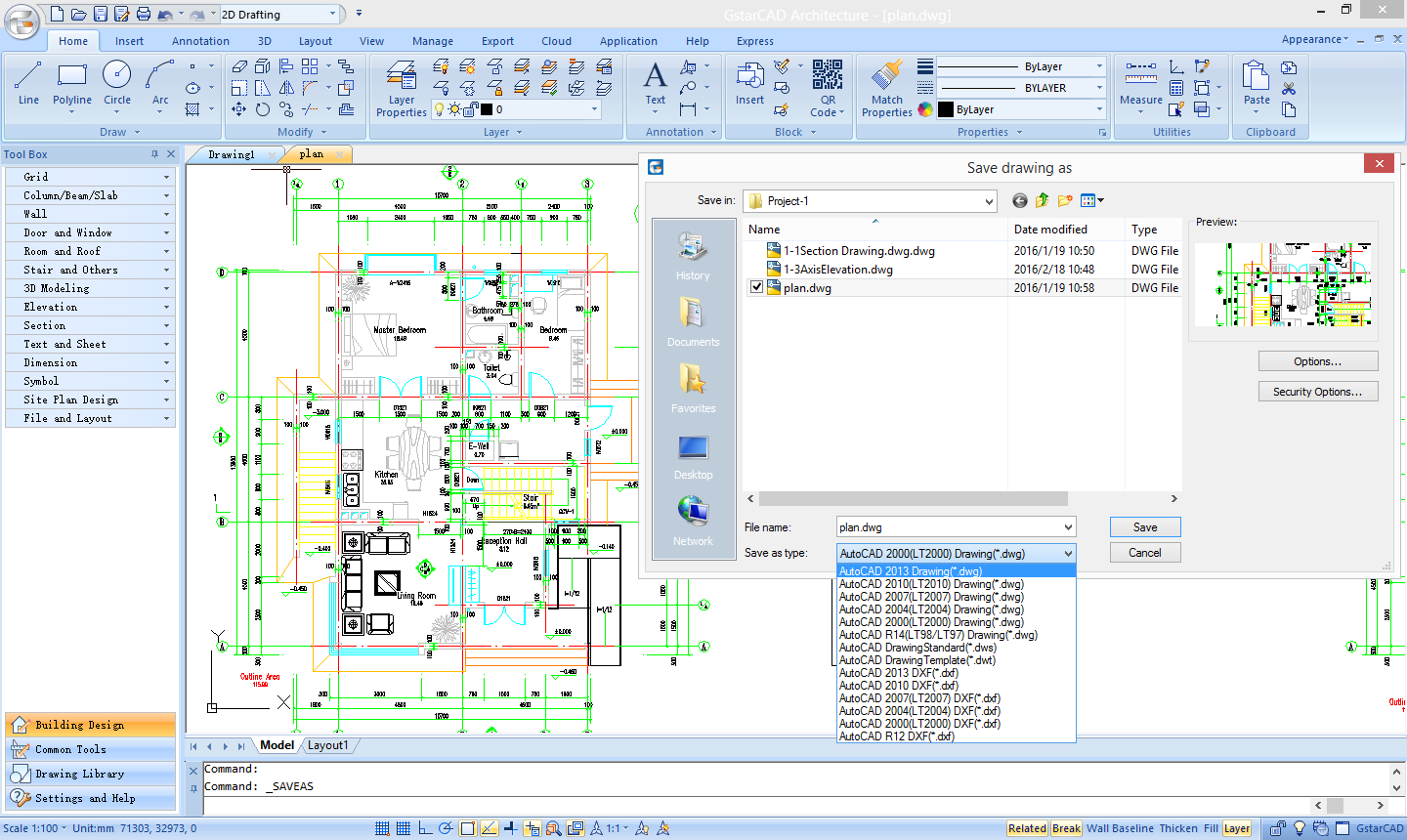Open the Manage ribbon tab

433,41
